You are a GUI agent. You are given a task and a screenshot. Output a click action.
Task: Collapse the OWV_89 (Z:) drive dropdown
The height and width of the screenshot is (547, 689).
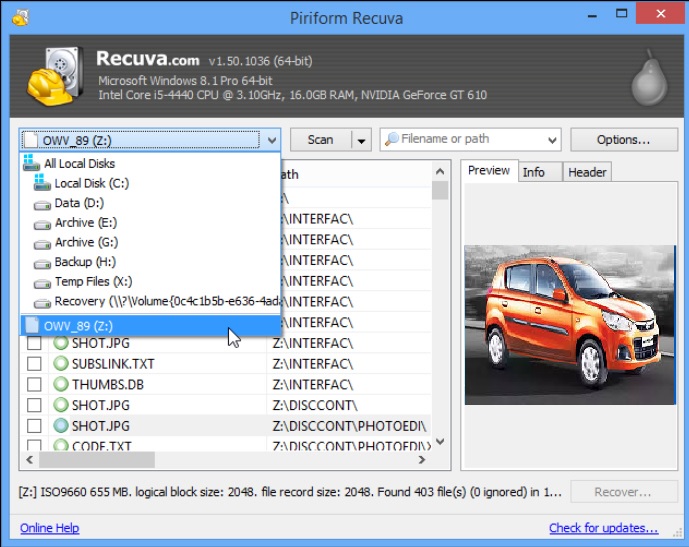(270, 140)
